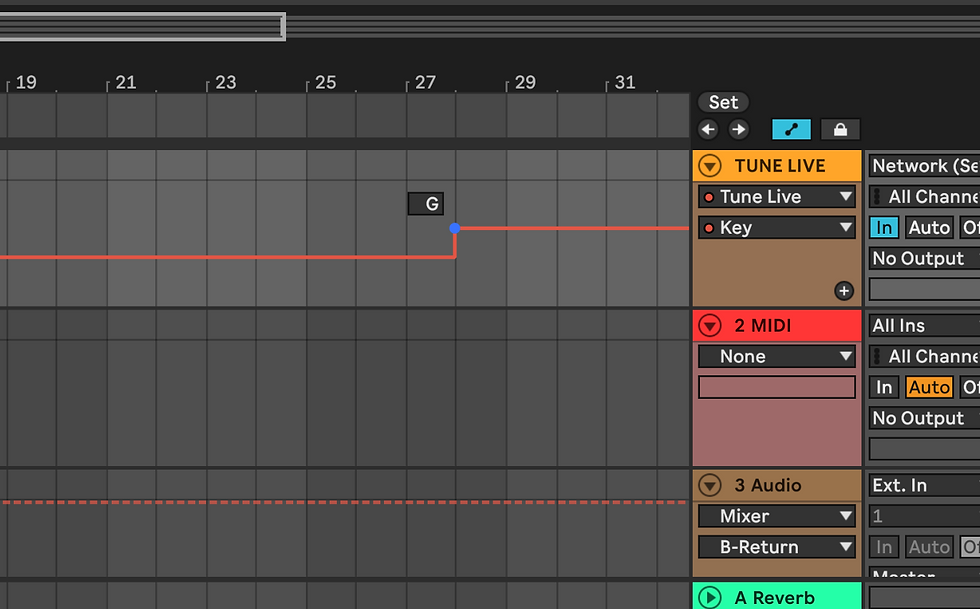
Task: Add automation lane with plus icon
Action: coord(844,291)
